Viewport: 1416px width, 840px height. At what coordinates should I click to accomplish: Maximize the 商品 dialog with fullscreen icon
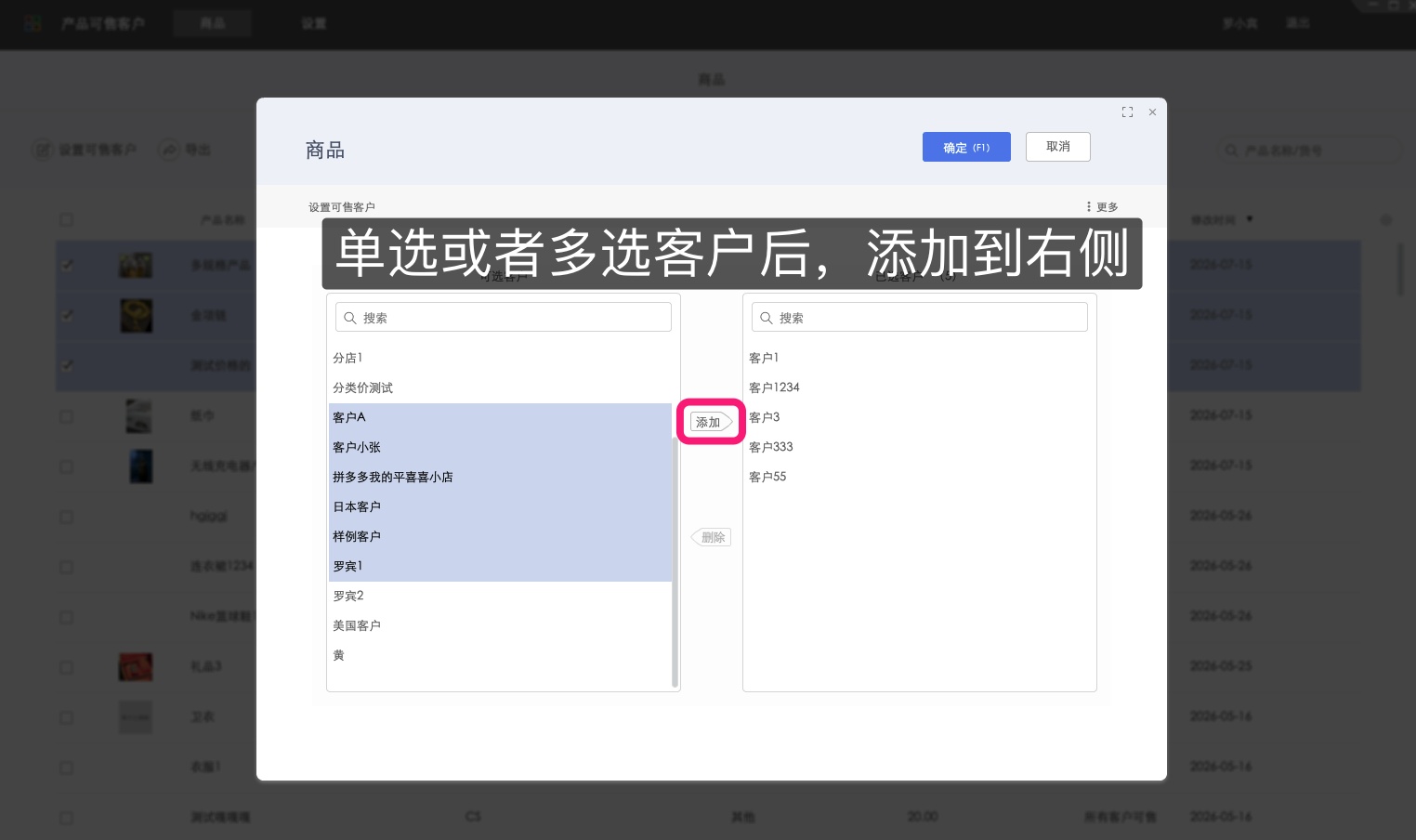point(1127,112)
